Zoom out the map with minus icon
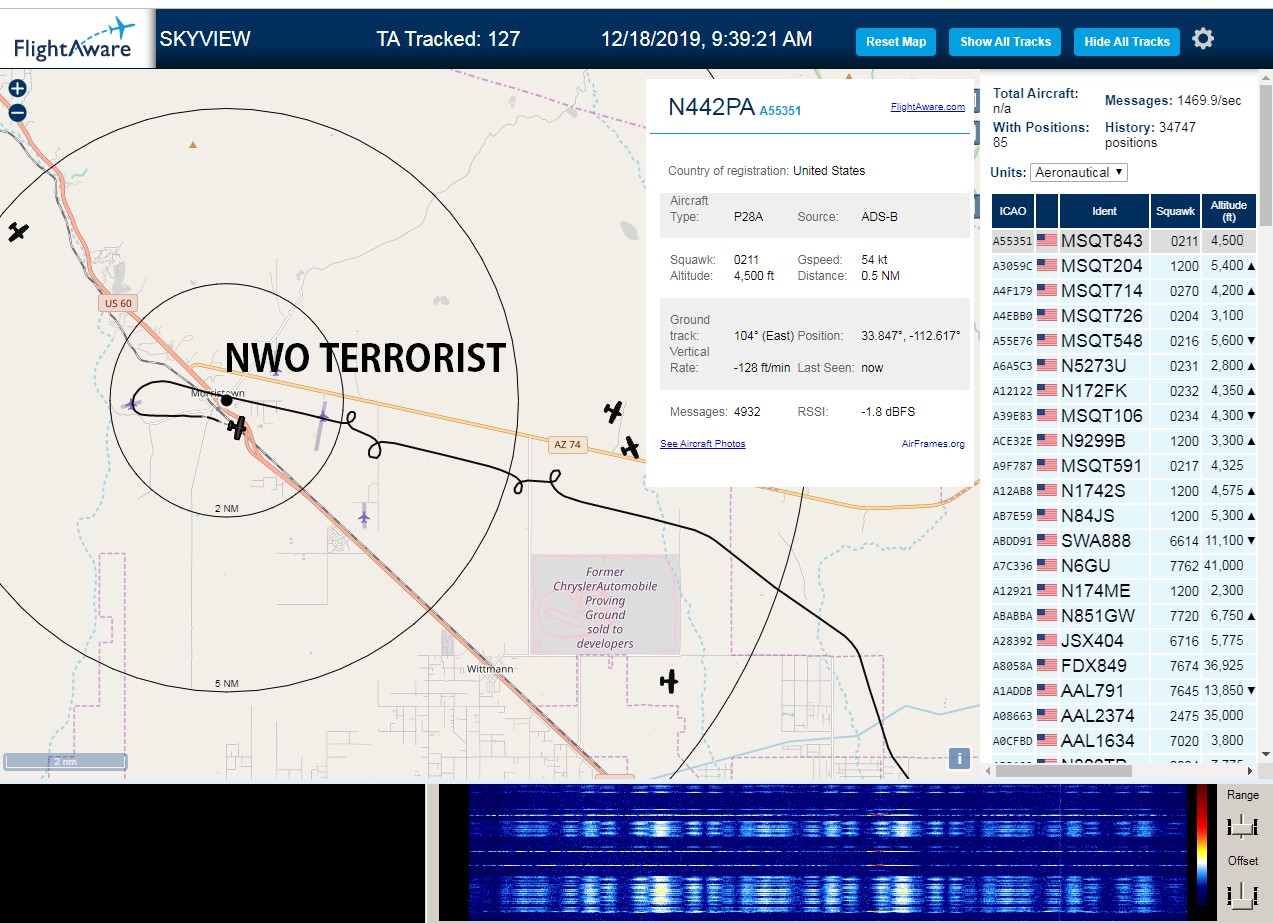 click(x=17, y=112)
